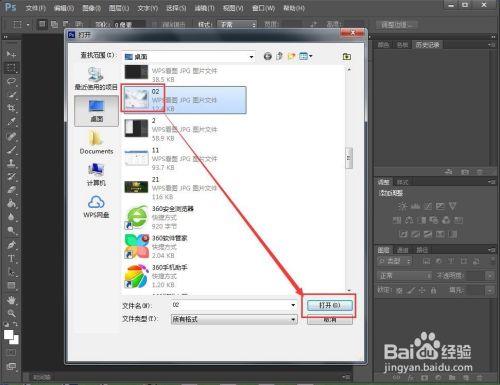
Task: Go to WPS cloud drive in sidebar
Action: pos(96,207)
